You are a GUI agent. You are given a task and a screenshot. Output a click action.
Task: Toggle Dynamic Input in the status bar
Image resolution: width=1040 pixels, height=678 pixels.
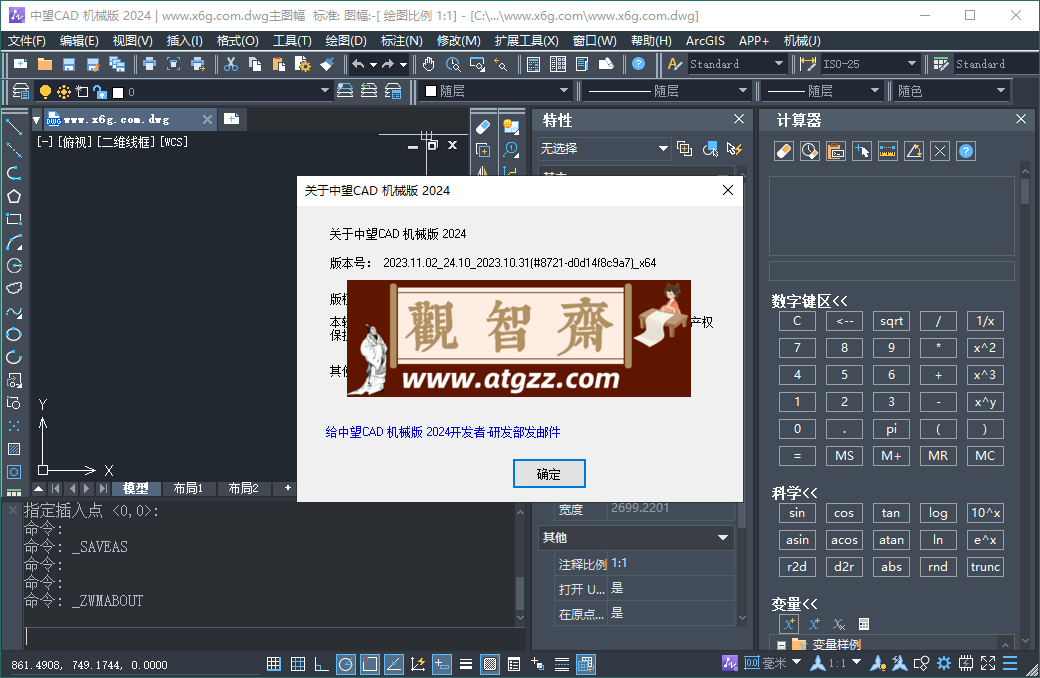[x=442, y=664]
